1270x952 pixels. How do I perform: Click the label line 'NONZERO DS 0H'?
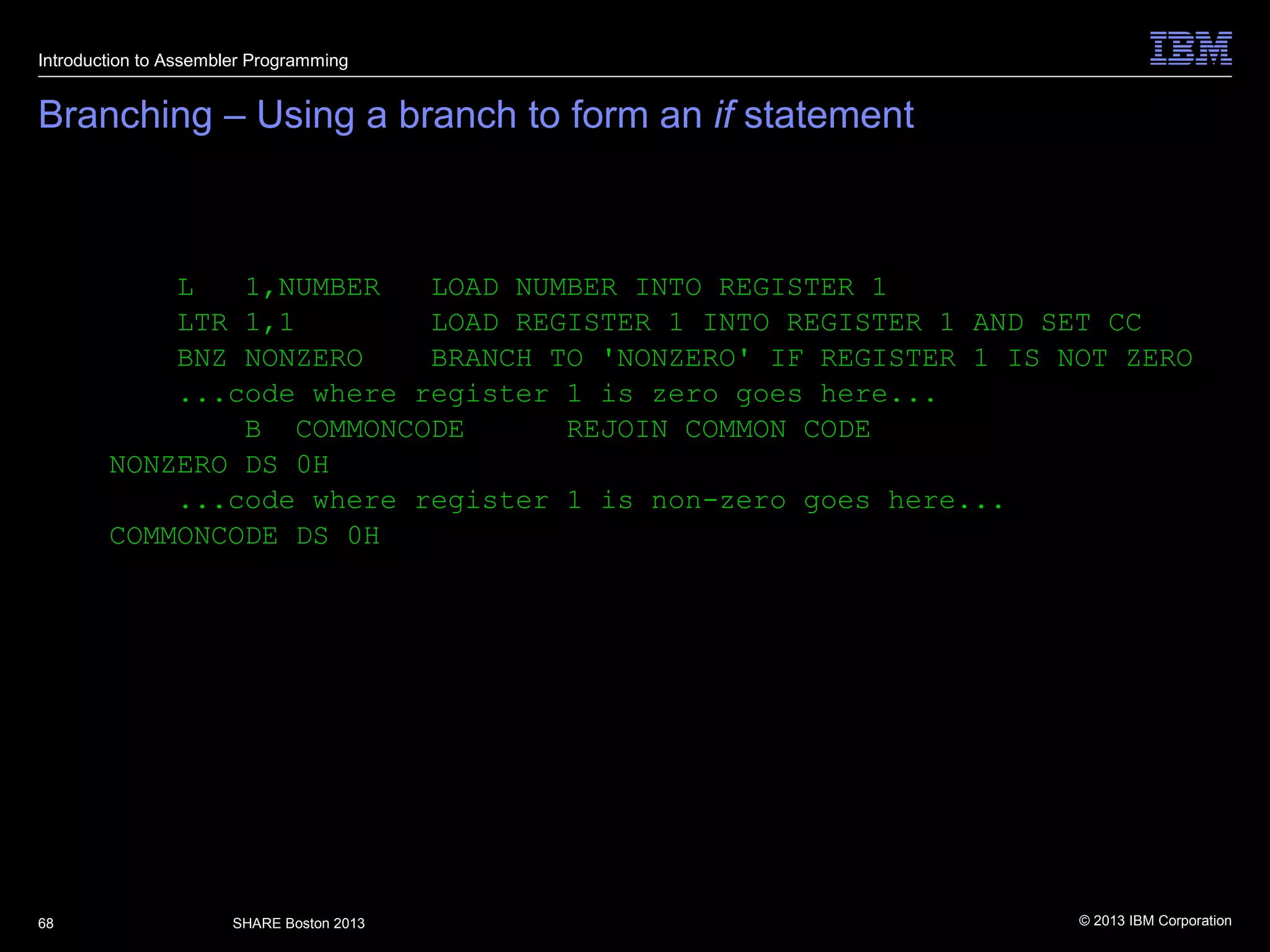point(219,465)
